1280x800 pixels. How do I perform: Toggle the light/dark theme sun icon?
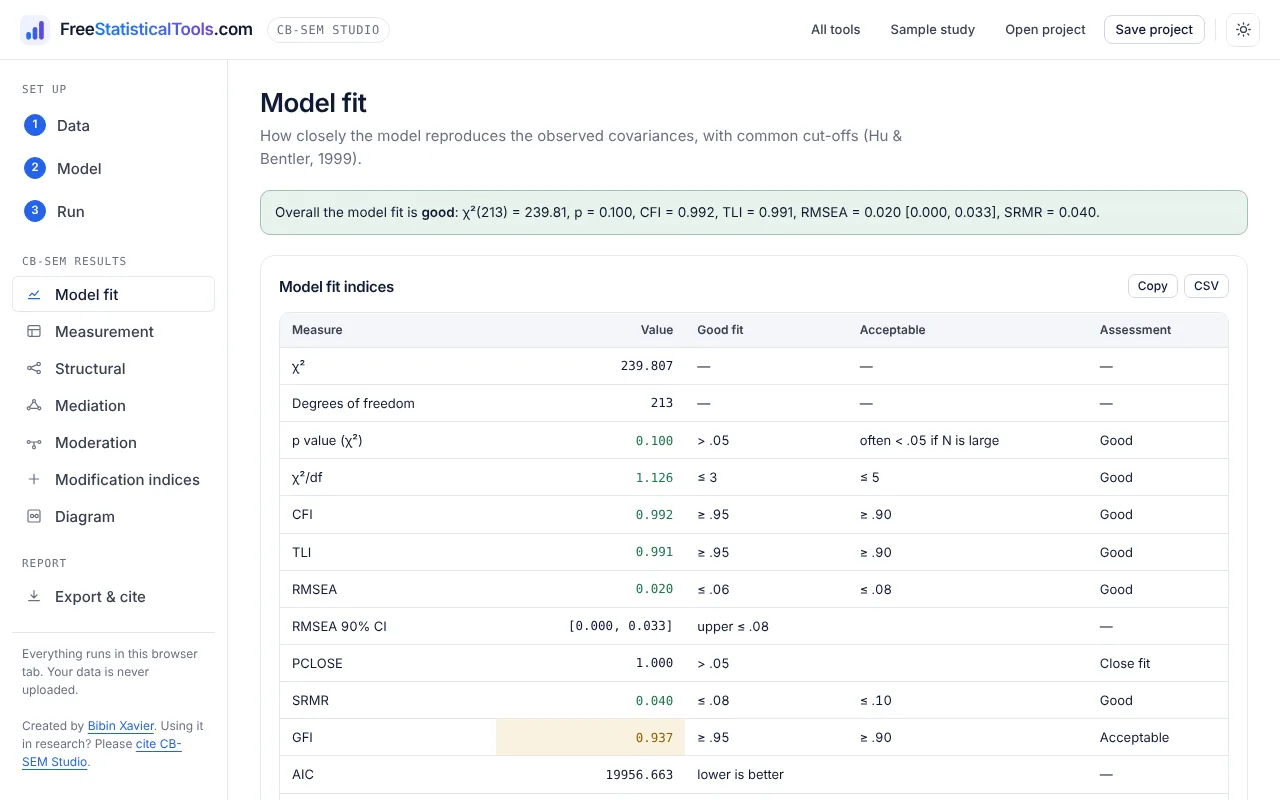(1243, 30)
